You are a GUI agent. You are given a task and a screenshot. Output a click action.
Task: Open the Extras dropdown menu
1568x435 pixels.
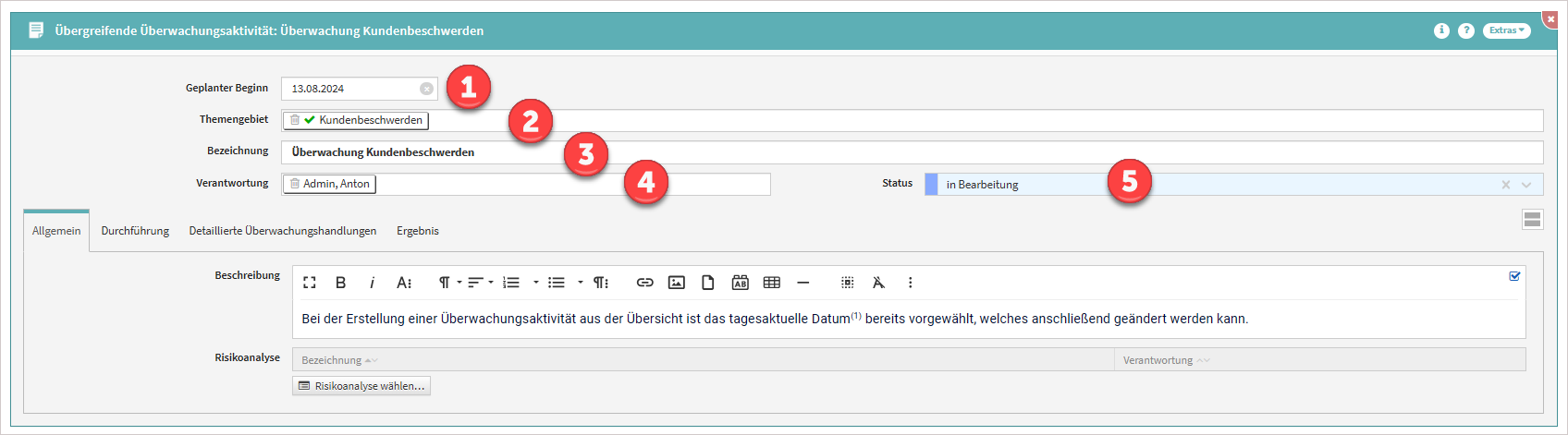pos(1506,30)
